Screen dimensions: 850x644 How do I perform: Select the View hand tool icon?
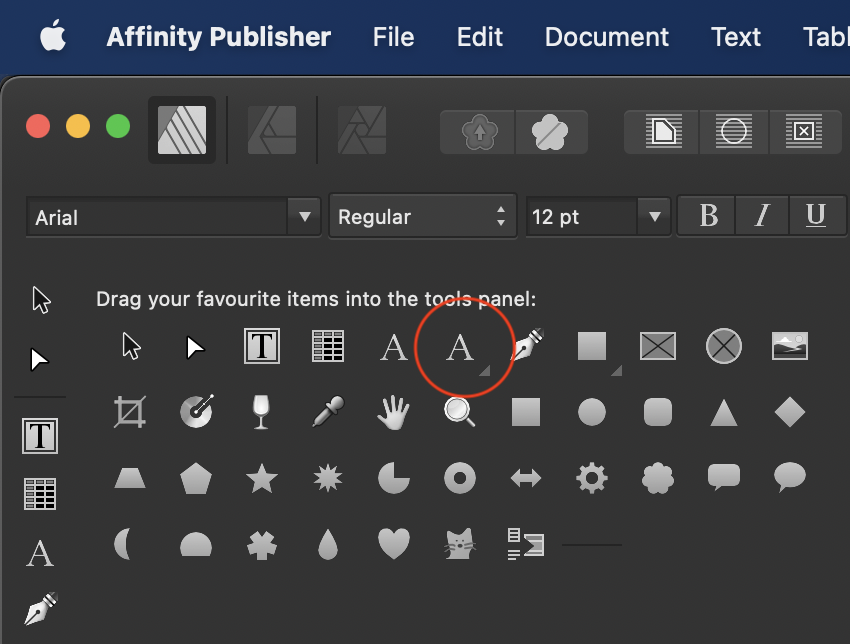393,412
